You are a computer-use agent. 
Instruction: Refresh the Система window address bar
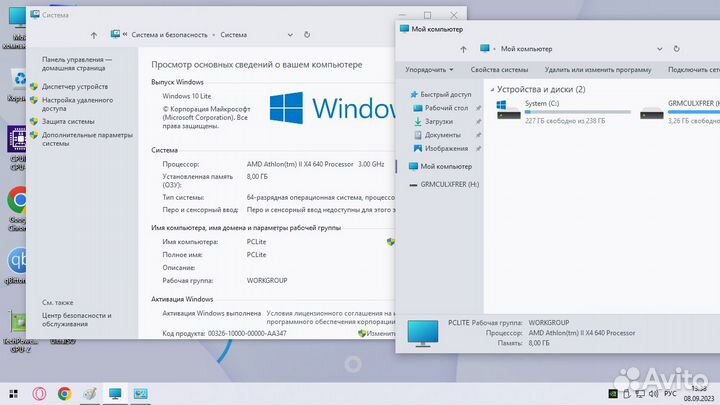(x=307, y=34)
